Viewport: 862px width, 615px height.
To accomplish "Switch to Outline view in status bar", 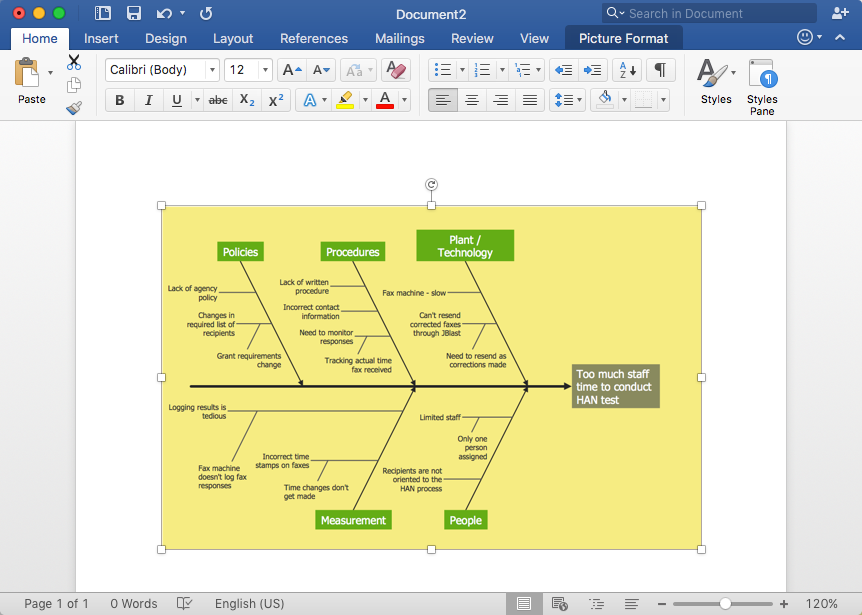I will (596, 603).
